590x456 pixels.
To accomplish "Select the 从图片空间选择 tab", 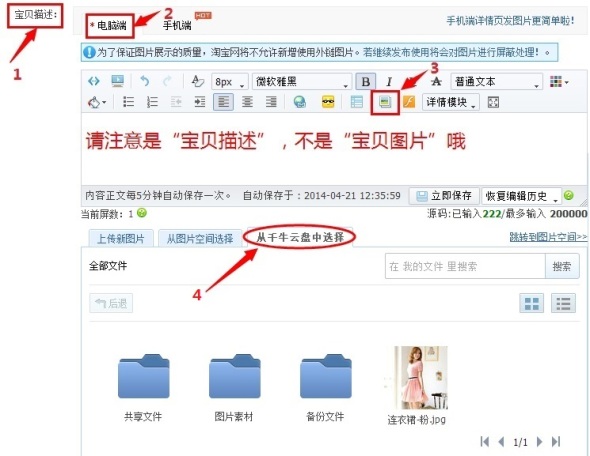I will [x=200, y=239].
